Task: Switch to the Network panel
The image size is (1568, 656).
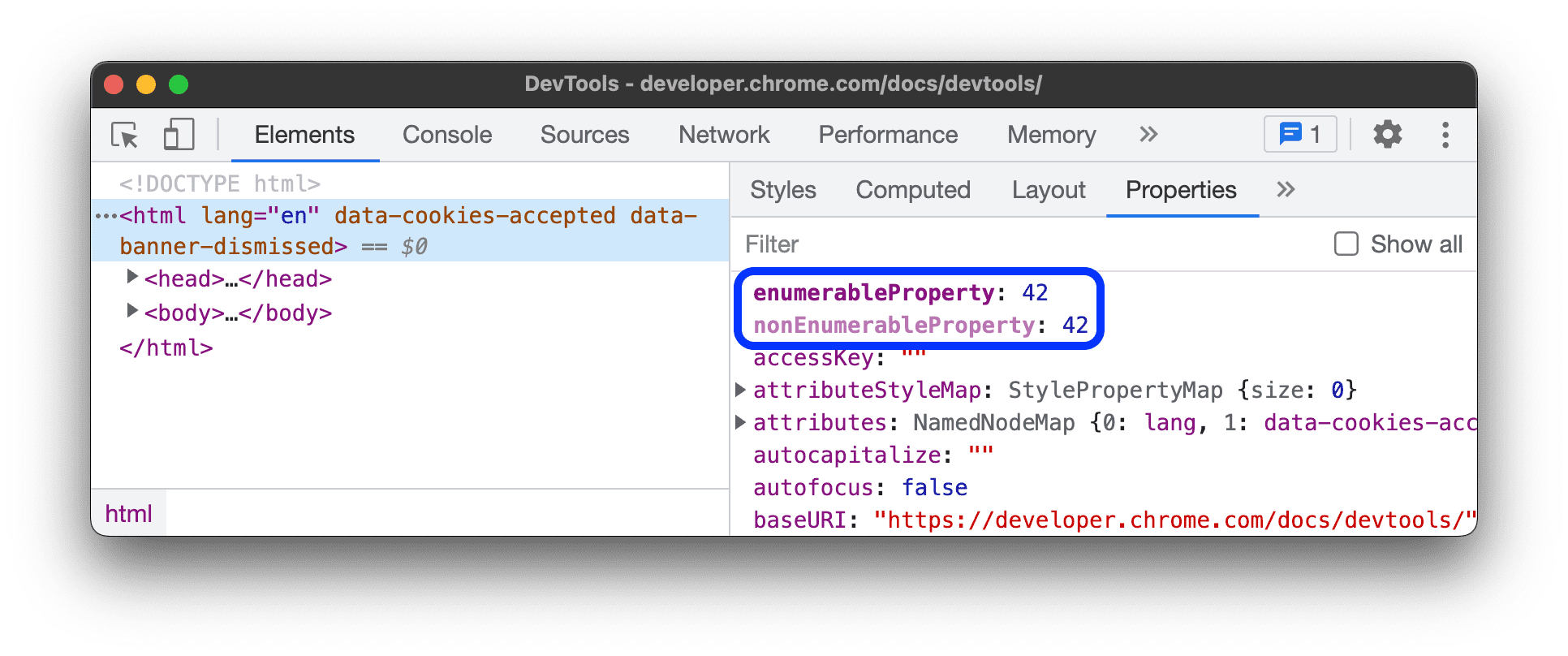Action: (x=724, y=135)
